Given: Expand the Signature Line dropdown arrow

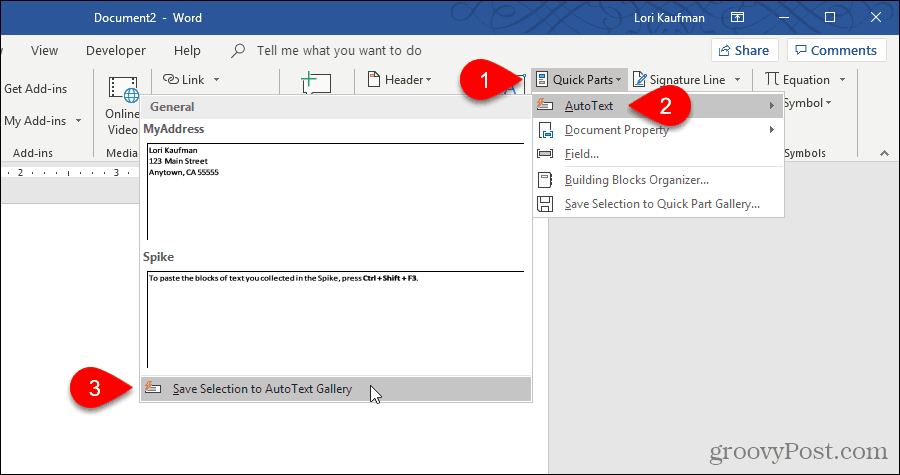Looking at the screenshot, I should click(738, 80).
